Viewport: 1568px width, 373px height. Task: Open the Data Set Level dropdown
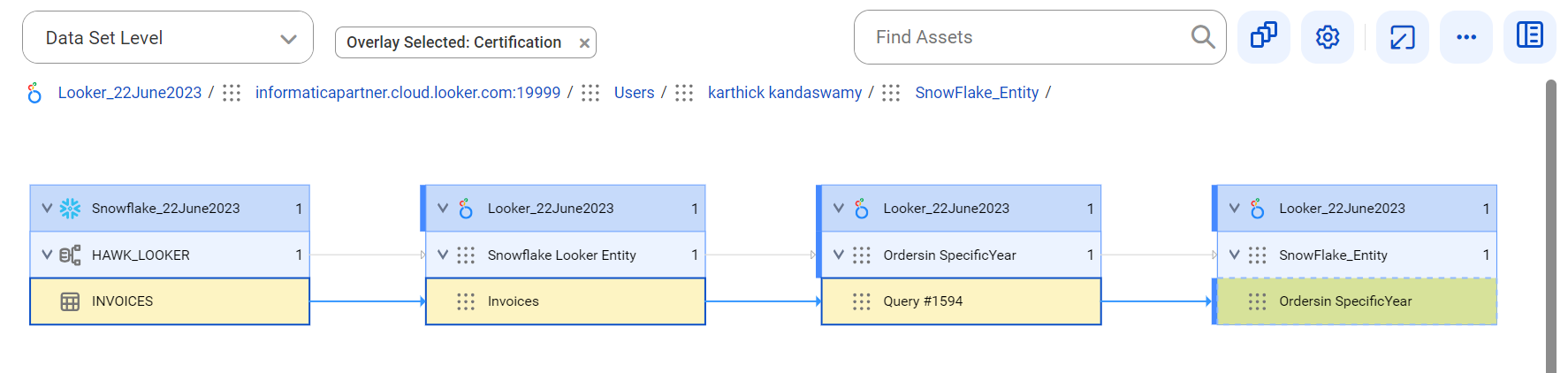tap(168, 37)
